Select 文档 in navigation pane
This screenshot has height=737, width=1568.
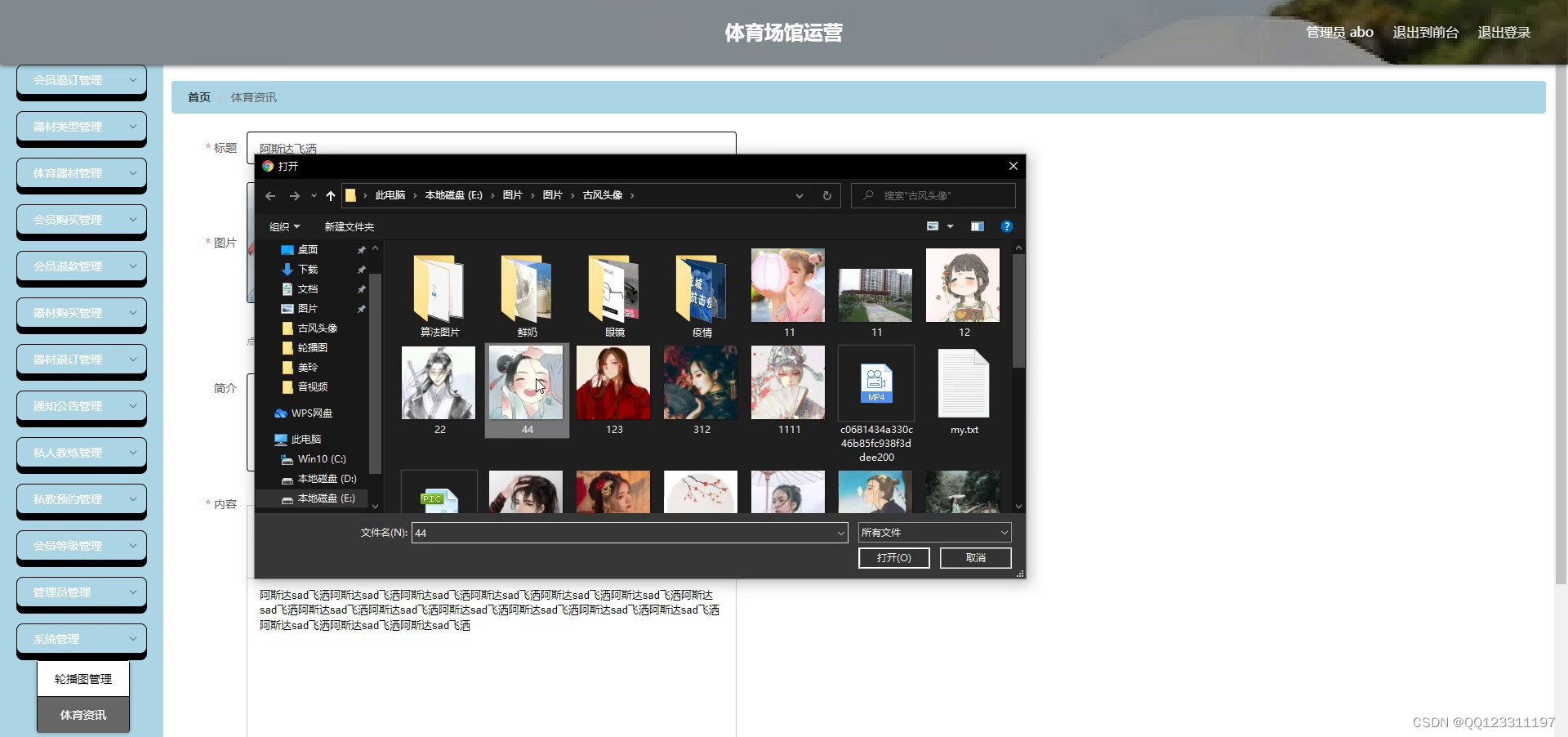308,289
